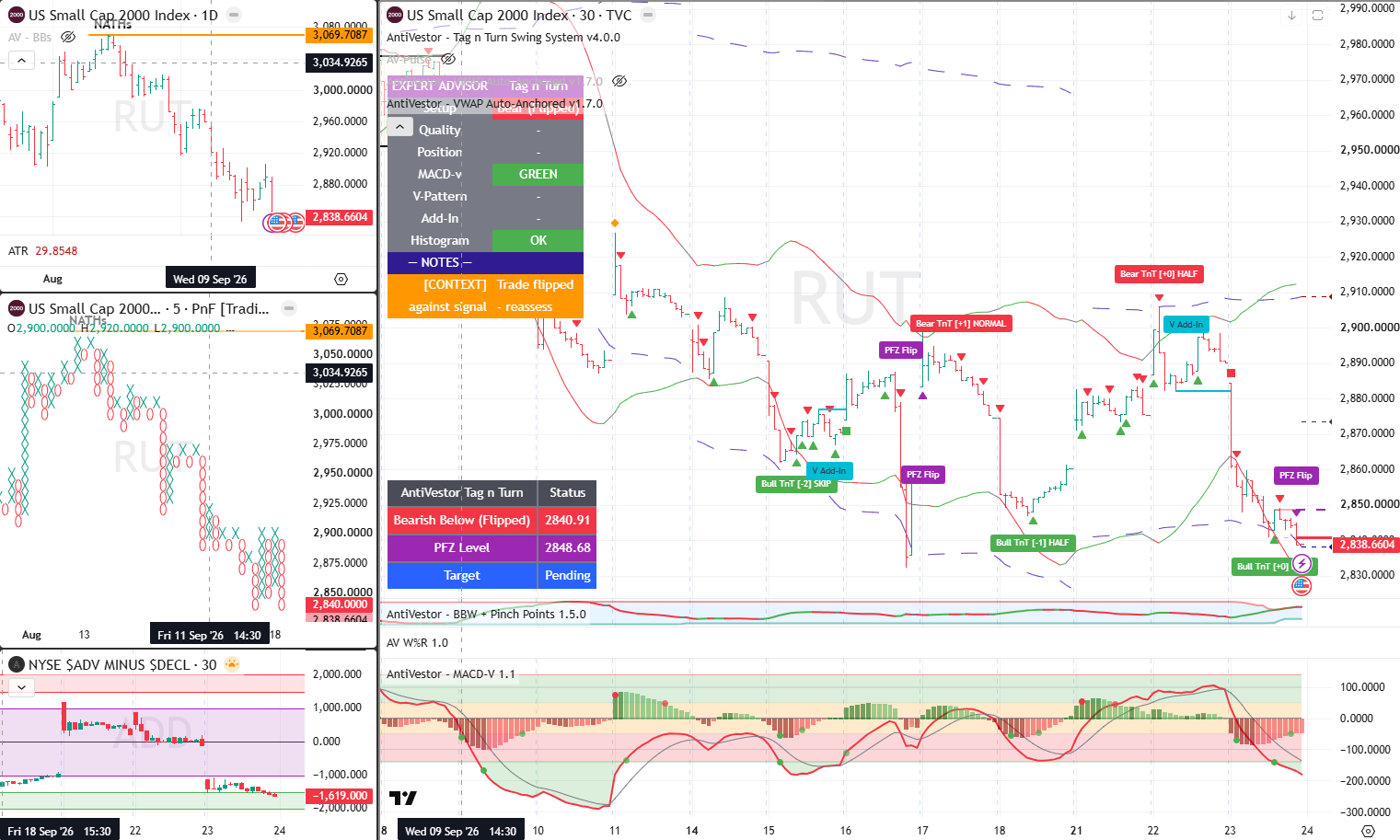Screen dimensions: 1400x840
Task: Click the NATHs line label on the daily chart
Action: [x=112, y=25]
